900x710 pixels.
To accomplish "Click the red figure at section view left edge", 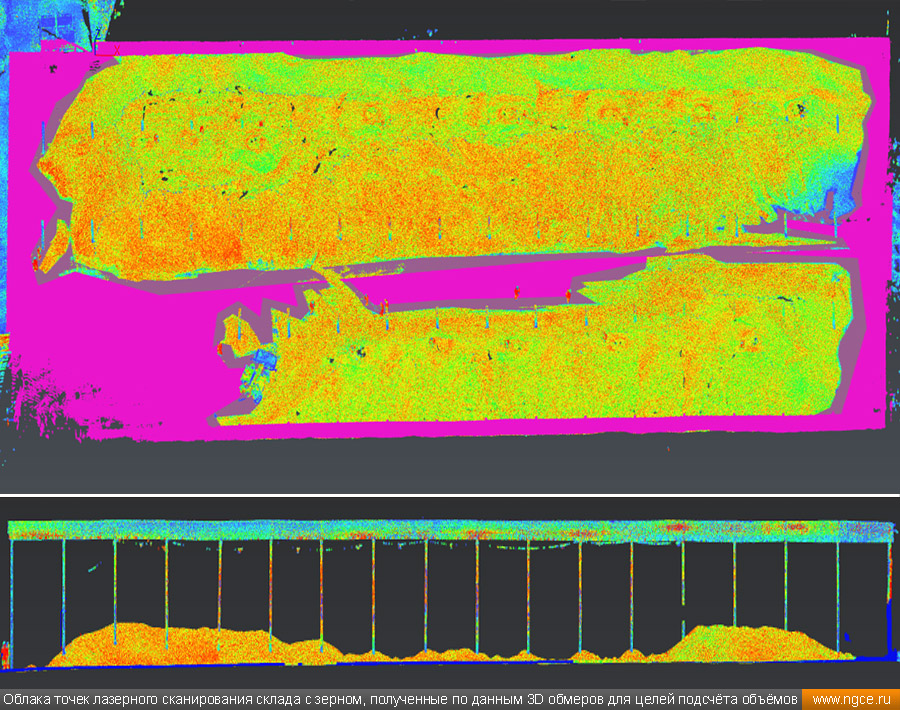I will (x=6, y=654).
